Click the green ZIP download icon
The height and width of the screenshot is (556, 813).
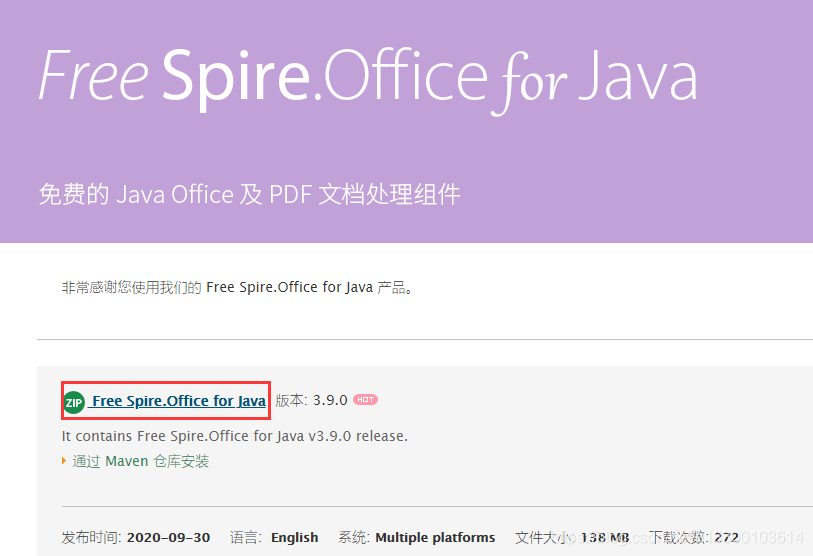pyautogui.click(x=74, y=402)
